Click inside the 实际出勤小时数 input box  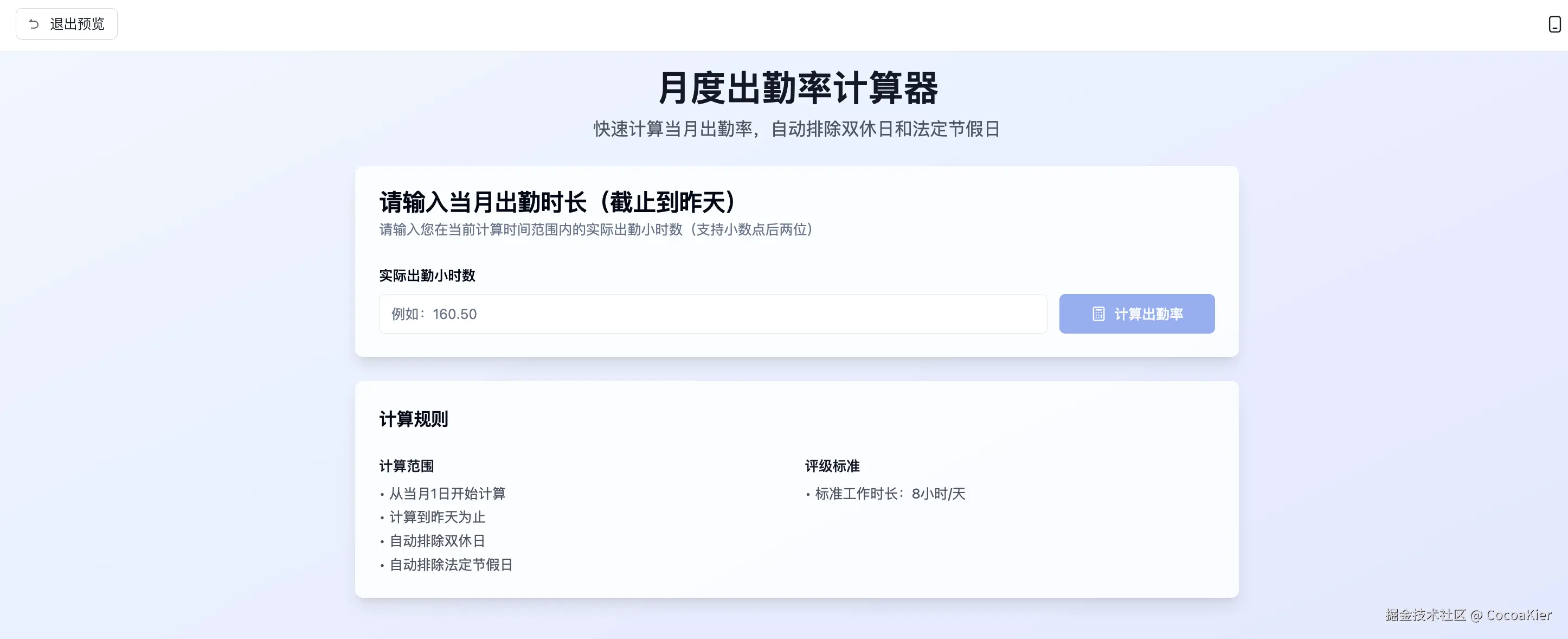(712, 314)
